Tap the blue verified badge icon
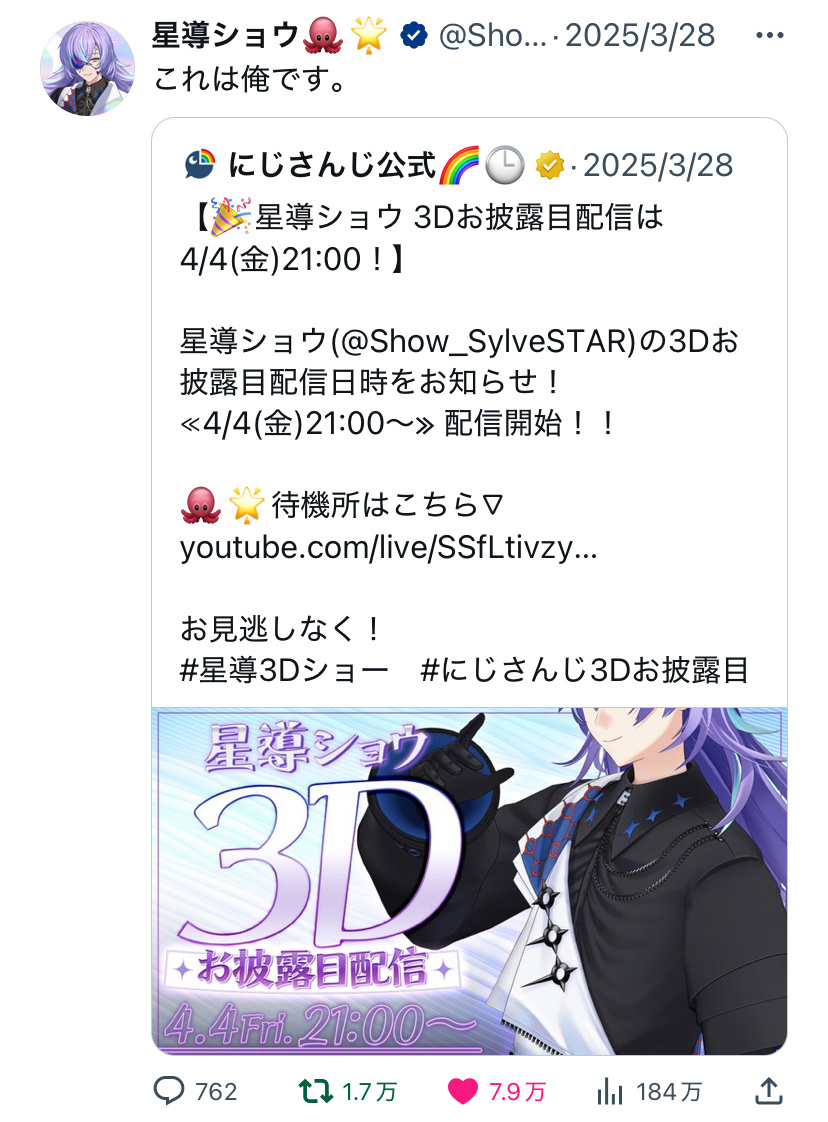This screenshot has width=828, height=1122. coord(414,35)
